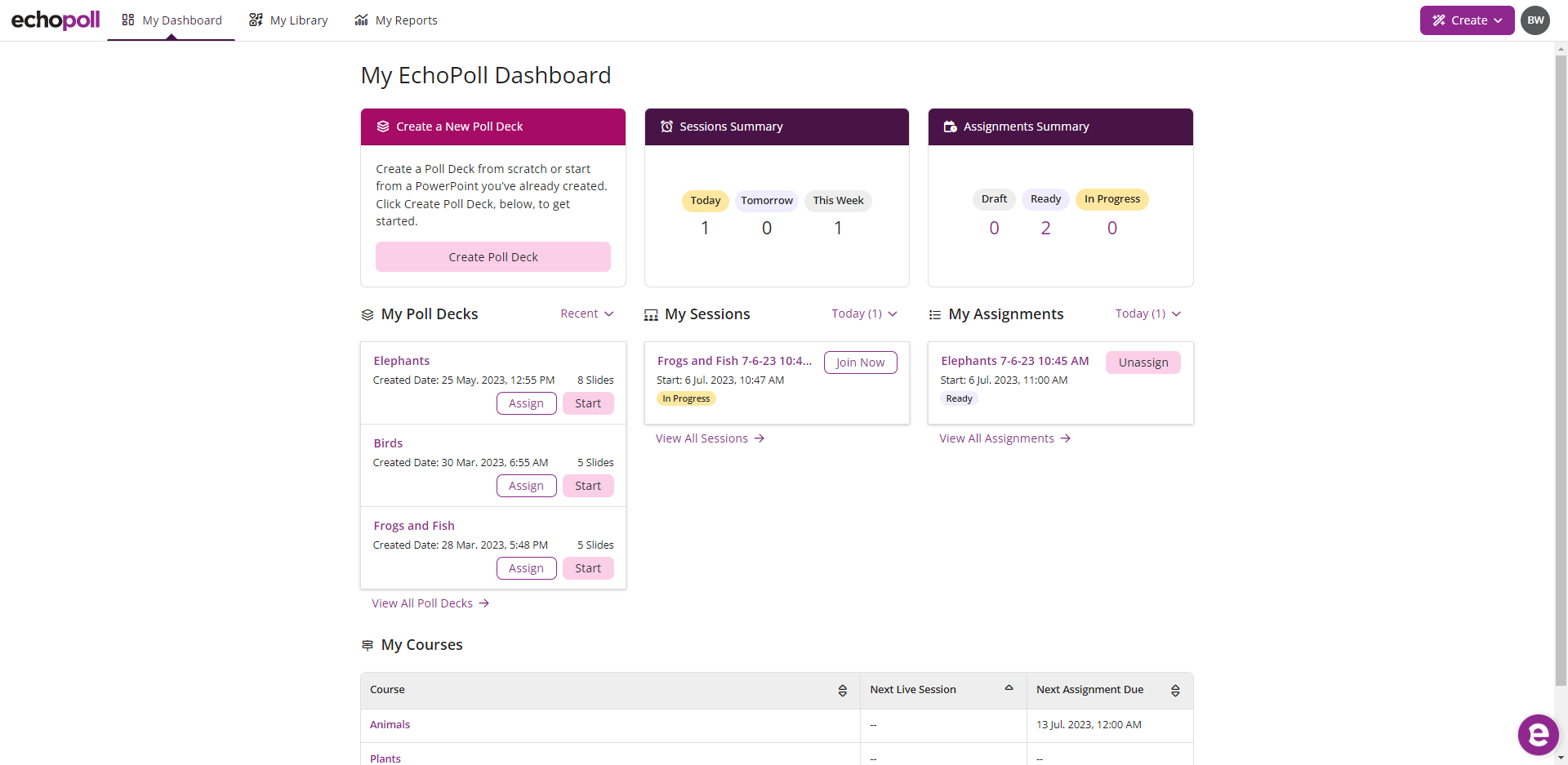
Task: Switch to the My Library tab
Action: pyautogui.click(x=288, y=20)
